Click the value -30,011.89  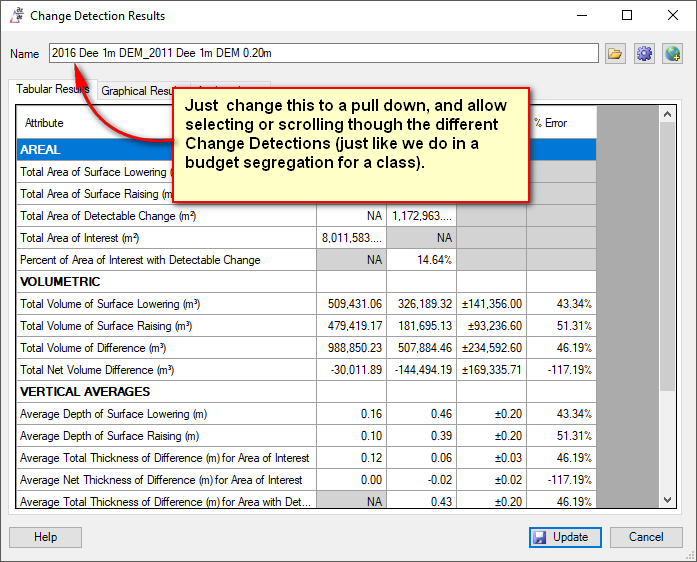tap(352, 370)
